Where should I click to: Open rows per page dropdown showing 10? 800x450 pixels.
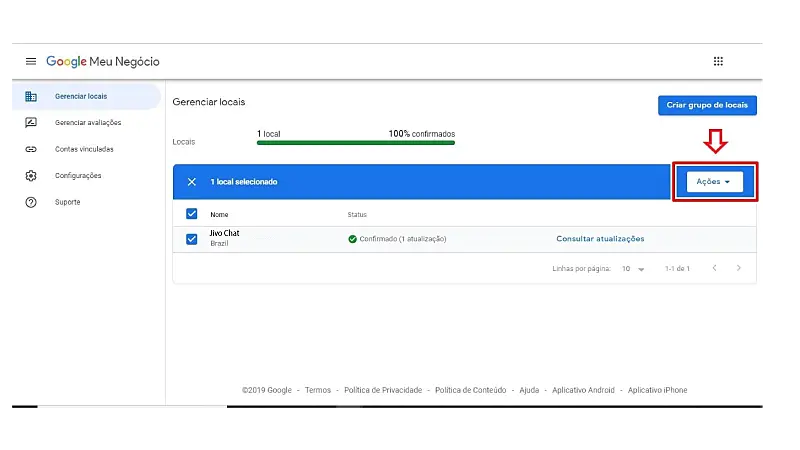[x=633, y=268]
